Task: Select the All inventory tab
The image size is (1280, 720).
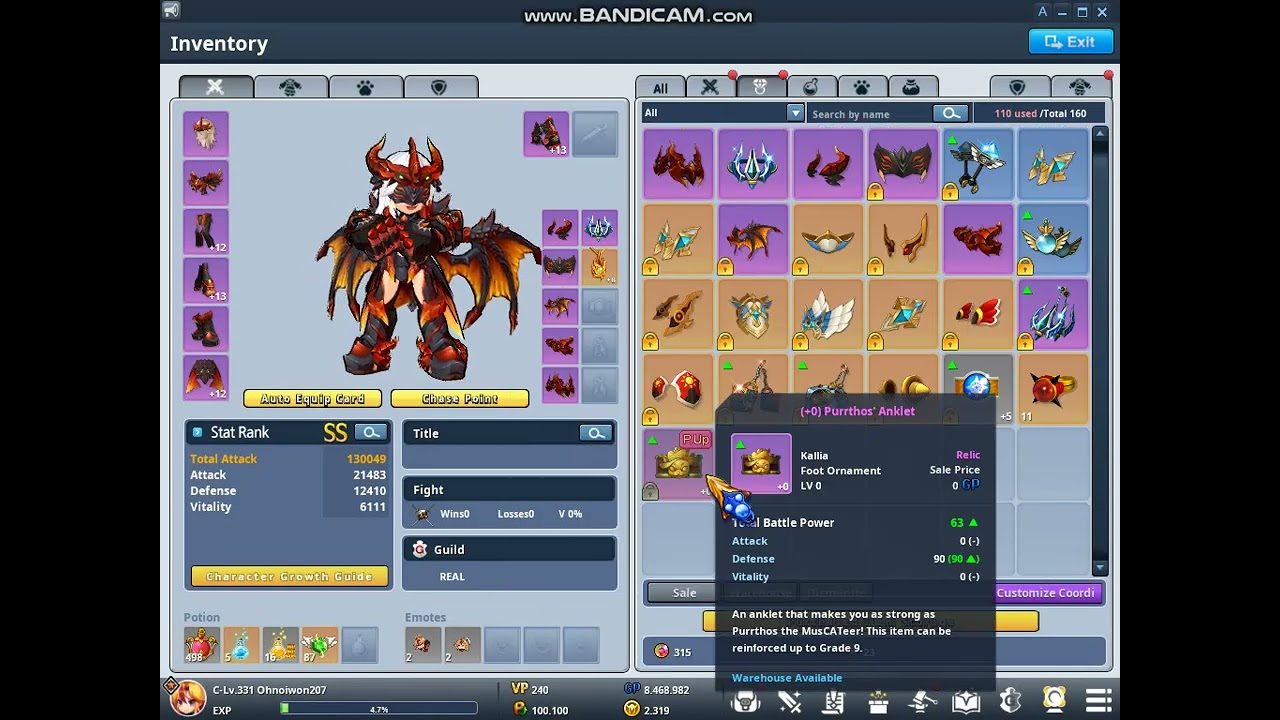Action: point(660,88)
